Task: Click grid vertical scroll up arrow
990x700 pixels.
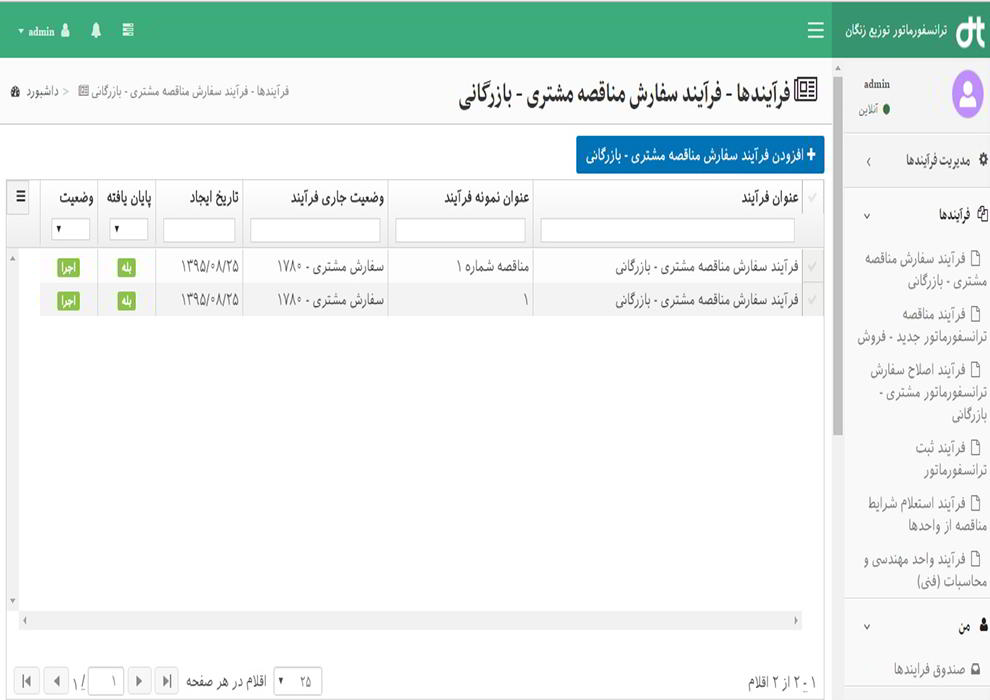Action: pos(13,258)
